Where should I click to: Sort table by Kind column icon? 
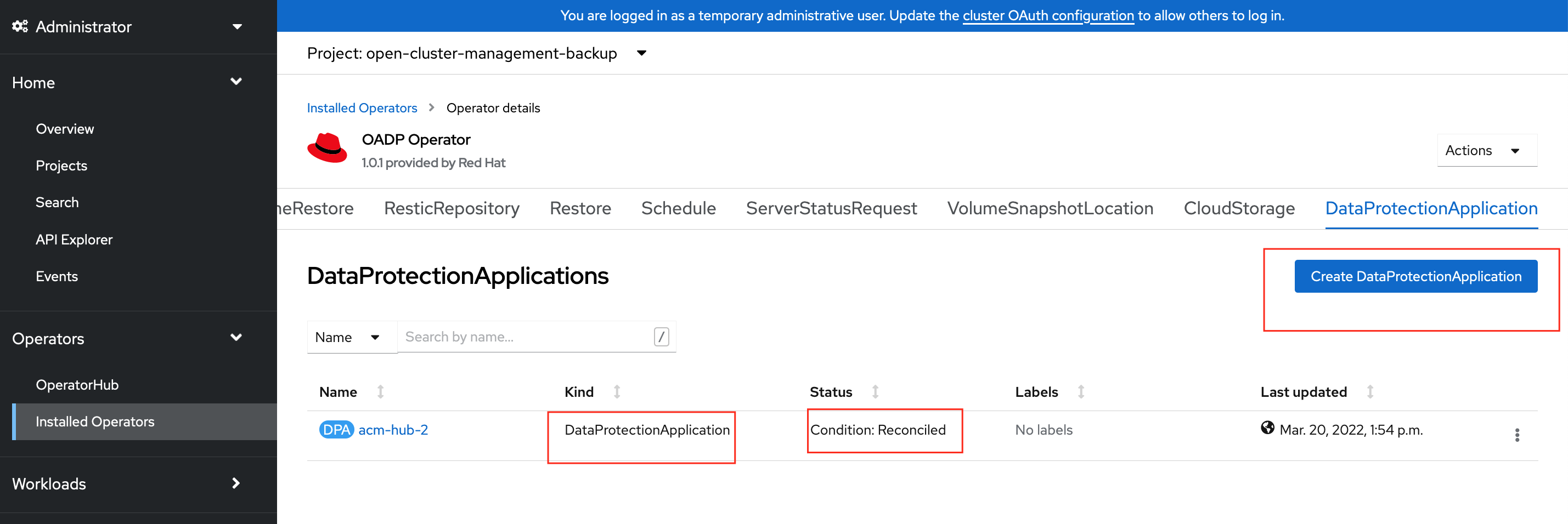click(617, 392)
